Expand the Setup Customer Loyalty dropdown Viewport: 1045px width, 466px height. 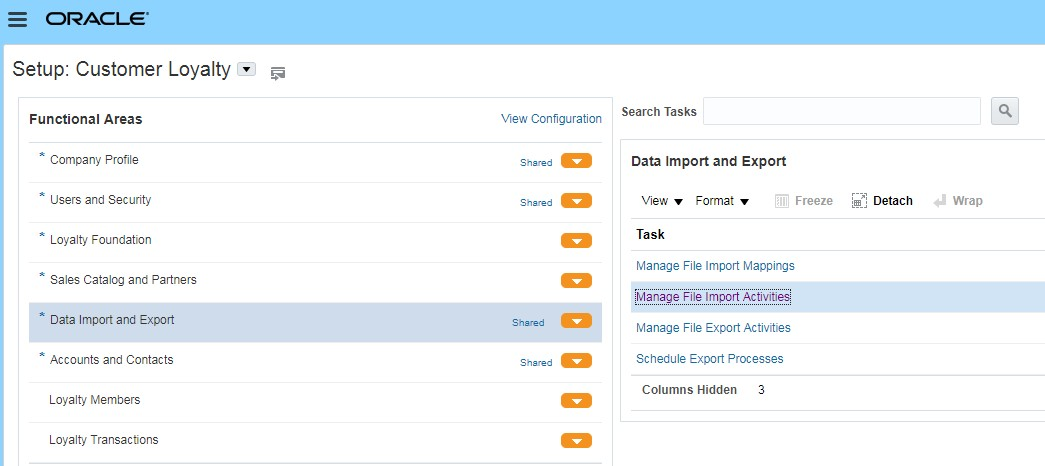click(x=247, y=70)
